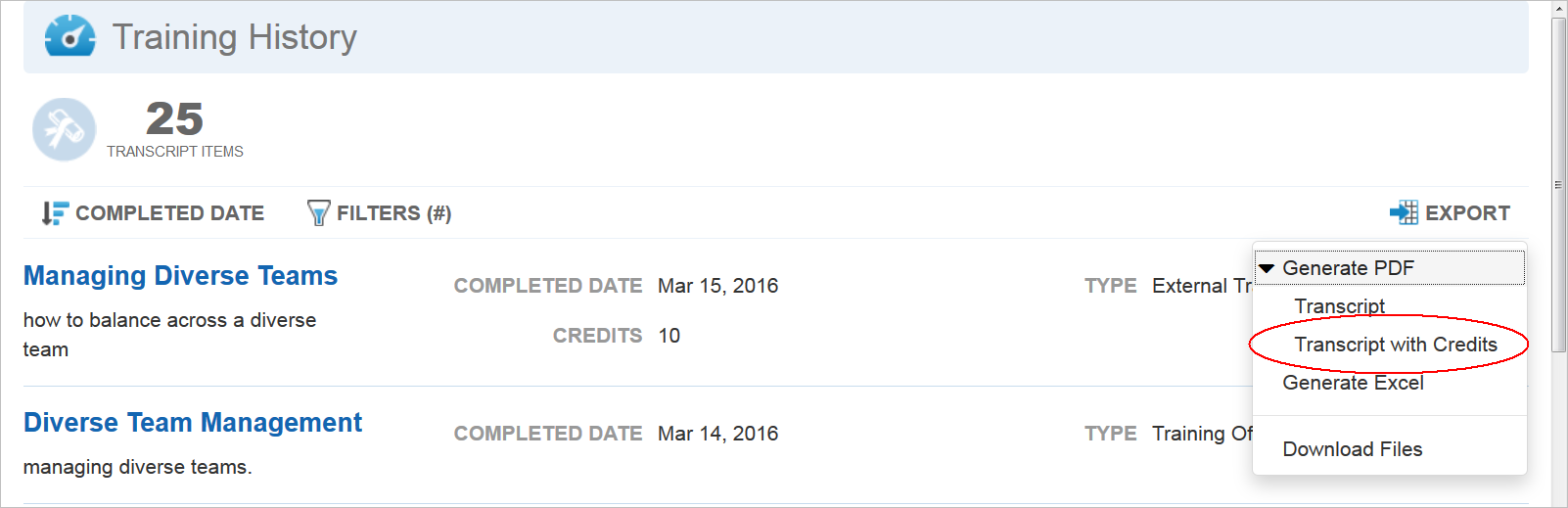The height and width of the screenshot is (508, 1568).
Task: Select Generate Excel menu entry
Action: [x=1353, y=383]
